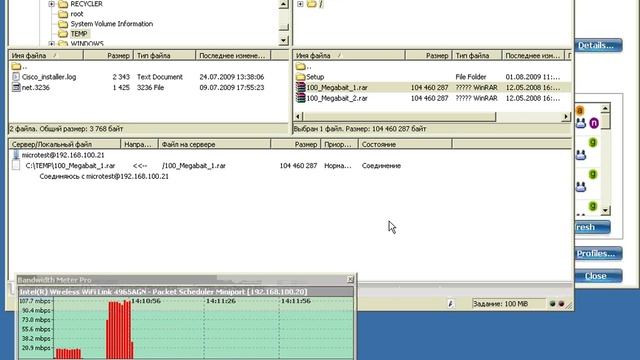Screen dimensions: 640x360
Task: Open the local parent folder ".." icon
Action: (16, 66)
